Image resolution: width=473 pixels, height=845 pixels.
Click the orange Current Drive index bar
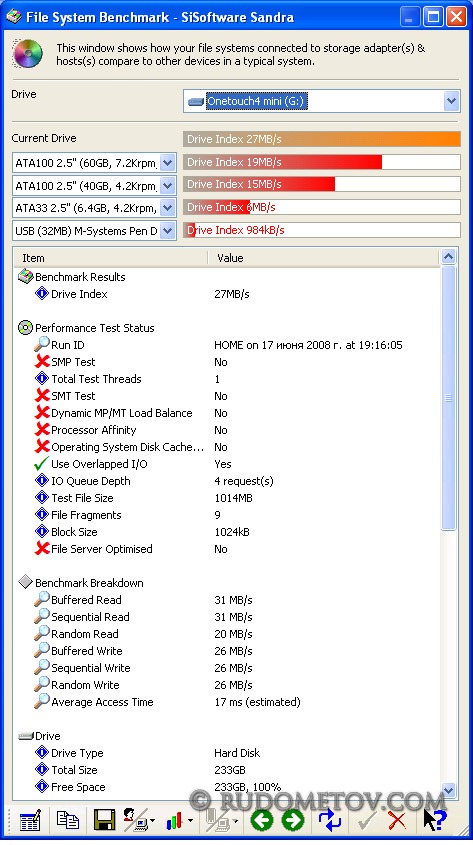[x=322, y=139]
